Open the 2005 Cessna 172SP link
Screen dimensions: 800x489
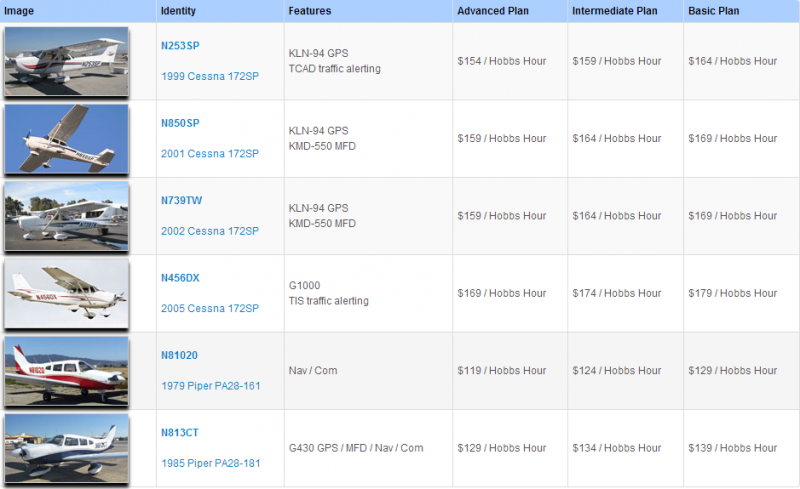coord(210,308)
